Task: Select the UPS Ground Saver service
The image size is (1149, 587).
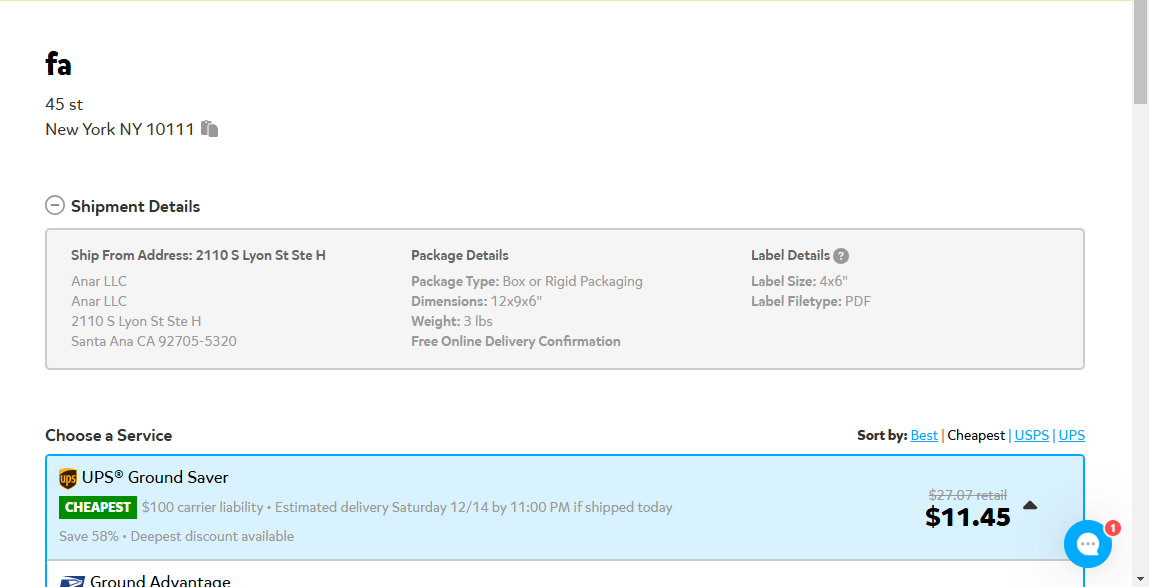Action: coord(565,507)
